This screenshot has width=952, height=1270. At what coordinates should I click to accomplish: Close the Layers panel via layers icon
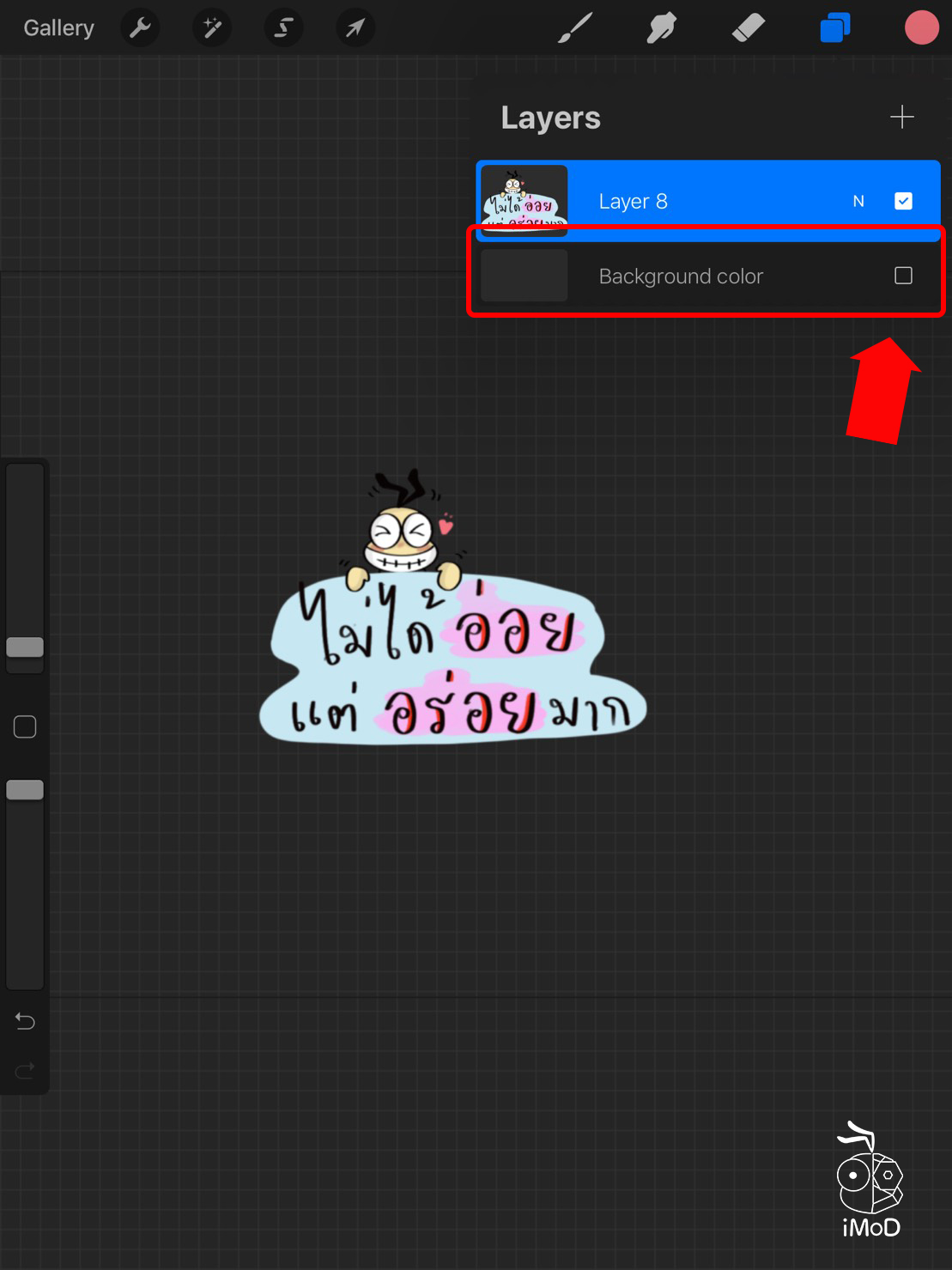tap(834, 28)
